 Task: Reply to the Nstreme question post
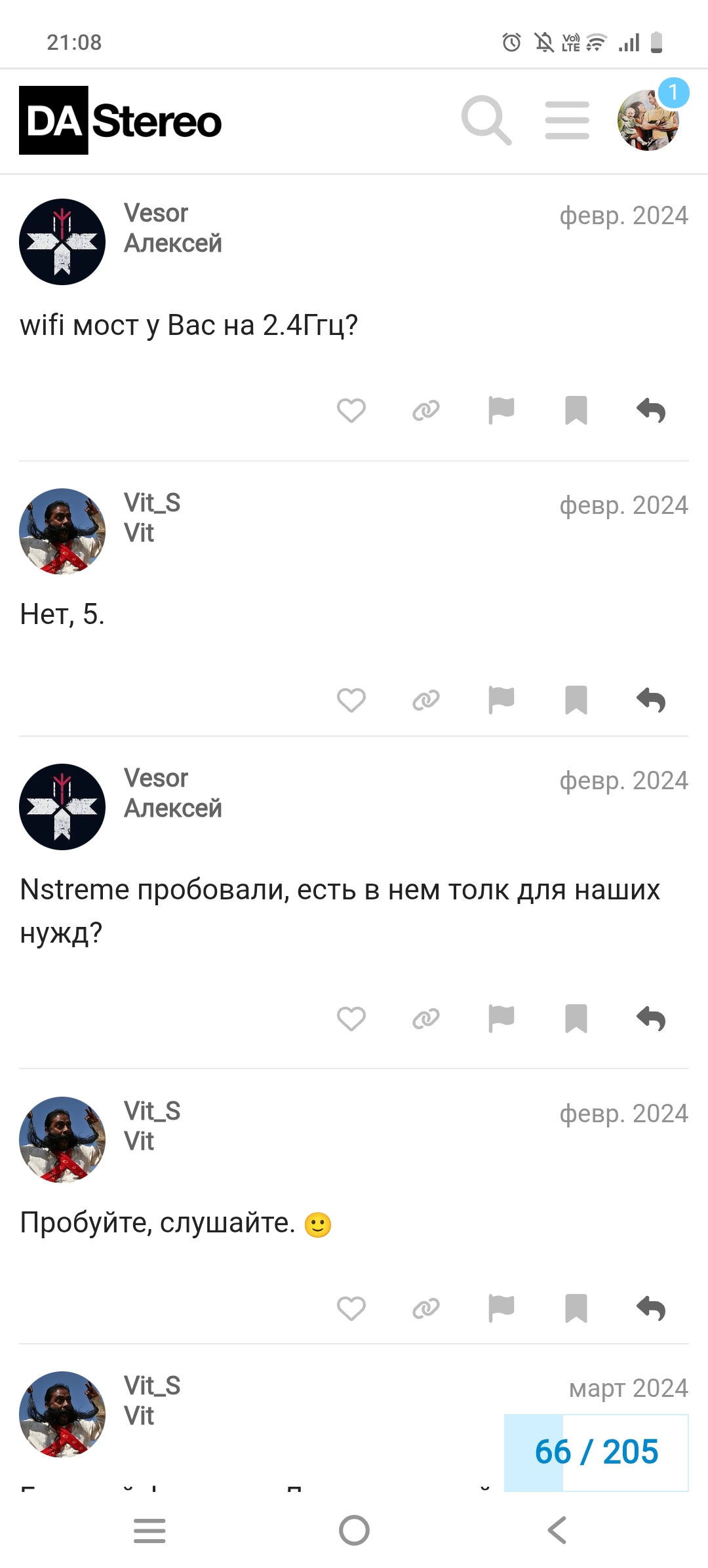(651, 1019)
